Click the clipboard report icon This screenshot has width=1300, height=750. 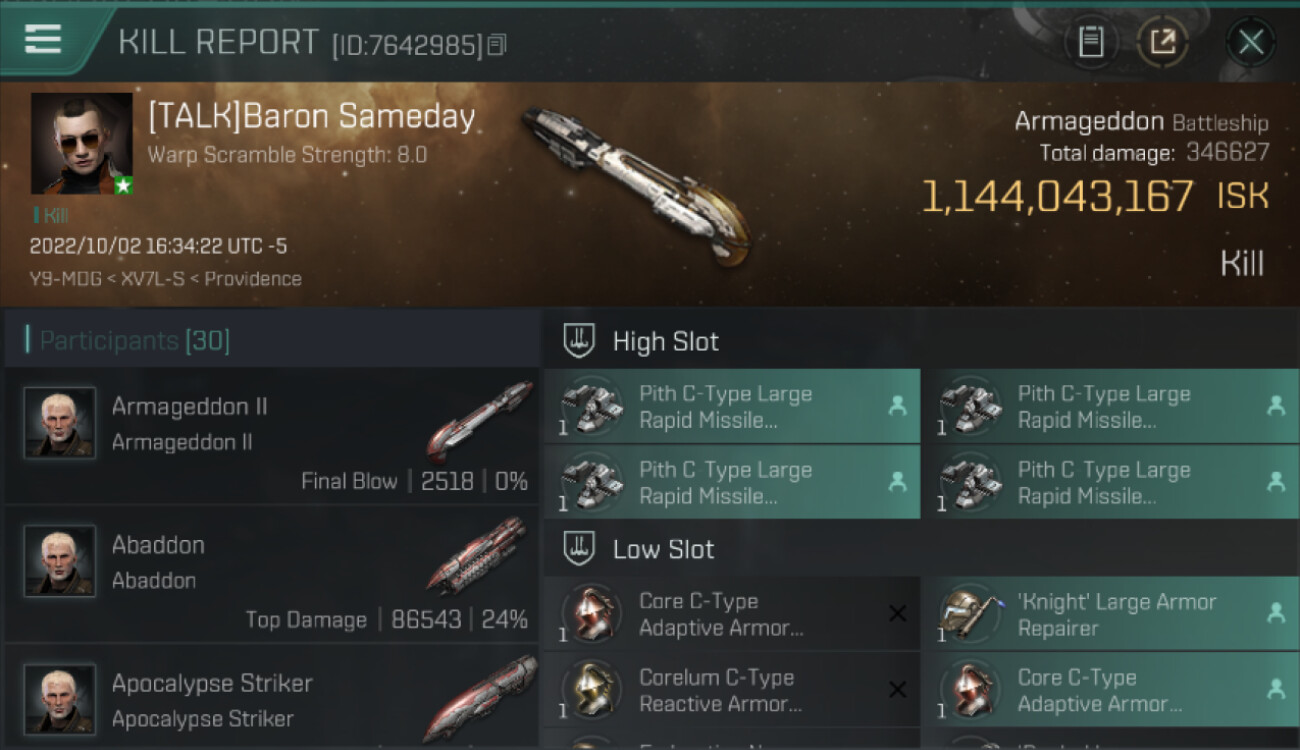[1091, 42]
